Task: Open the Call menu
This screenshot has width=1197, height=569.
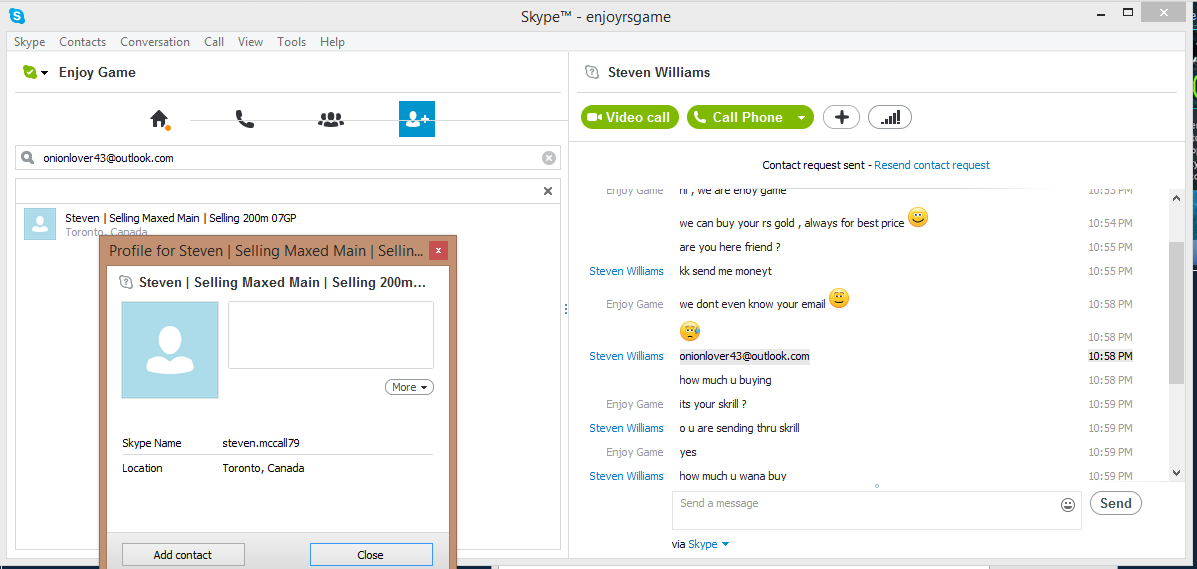Action: [214, 42]
